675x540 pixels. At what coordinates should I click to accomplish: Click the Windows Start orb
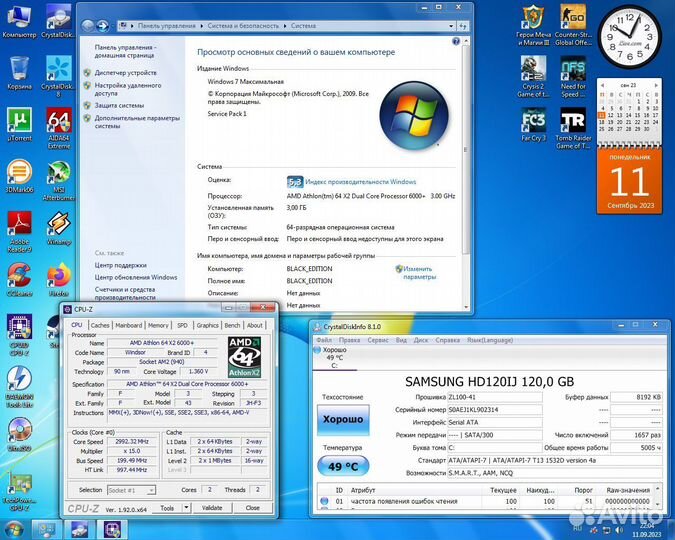14,530
